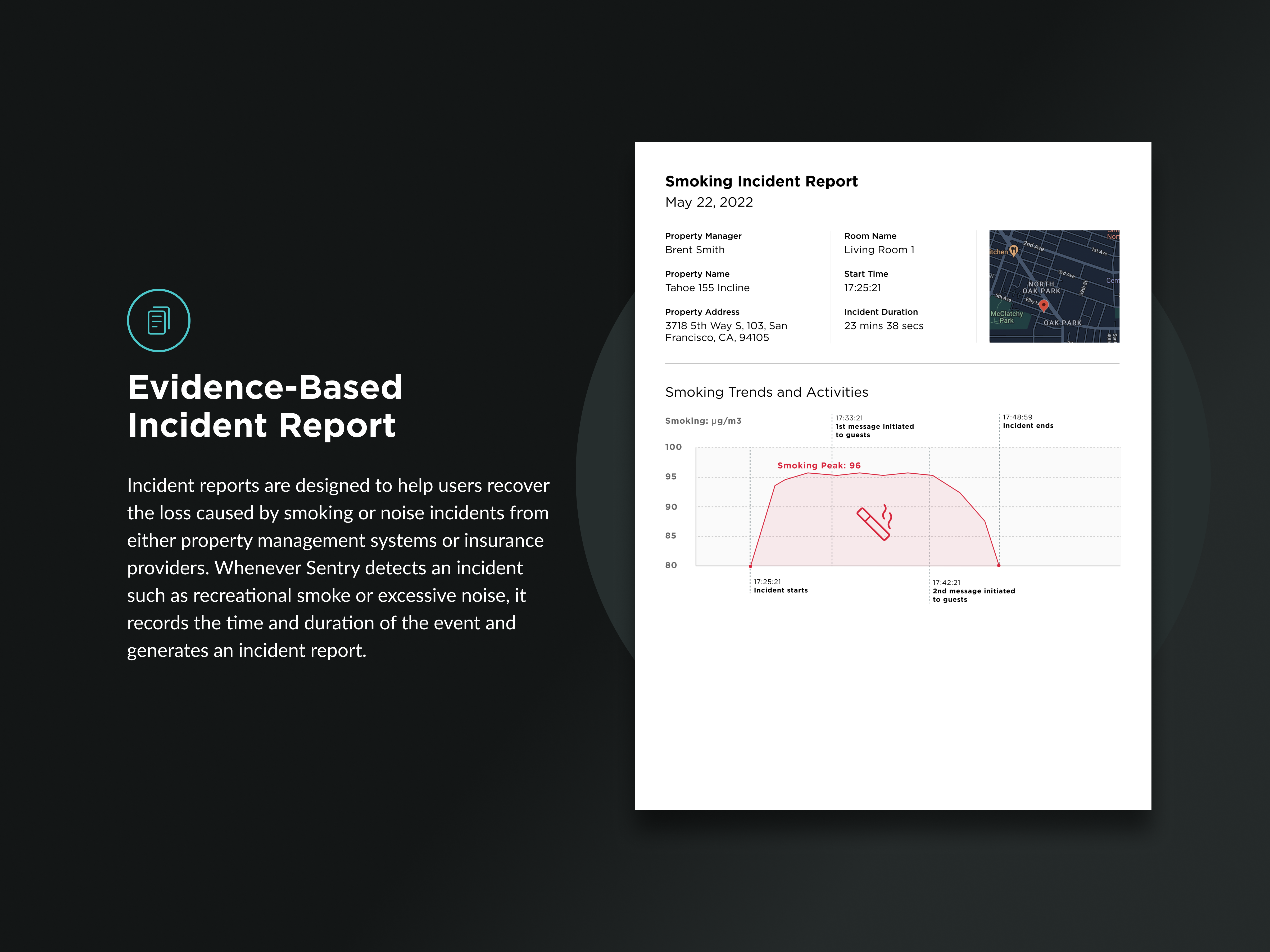Select the 17:42:21 second message marker
Image resolution: width=1270 pixels, height=952 pixels.
974,591
